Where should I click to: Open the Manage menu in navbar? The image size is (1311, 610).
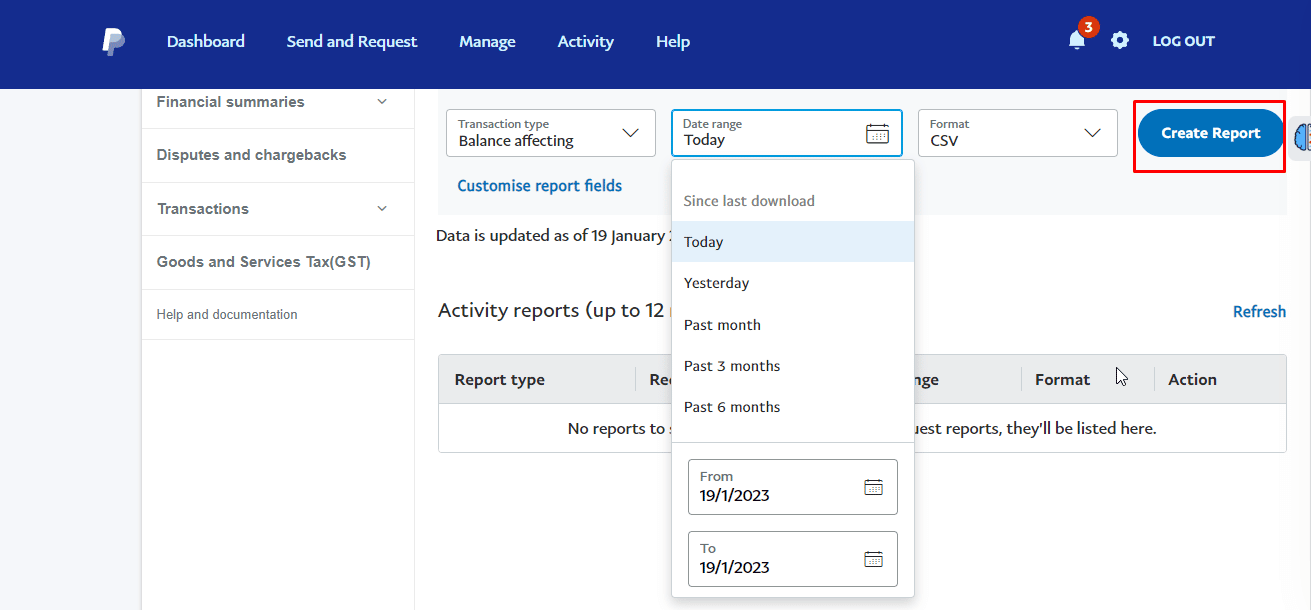pyautogui.click(x=487, y=41)
